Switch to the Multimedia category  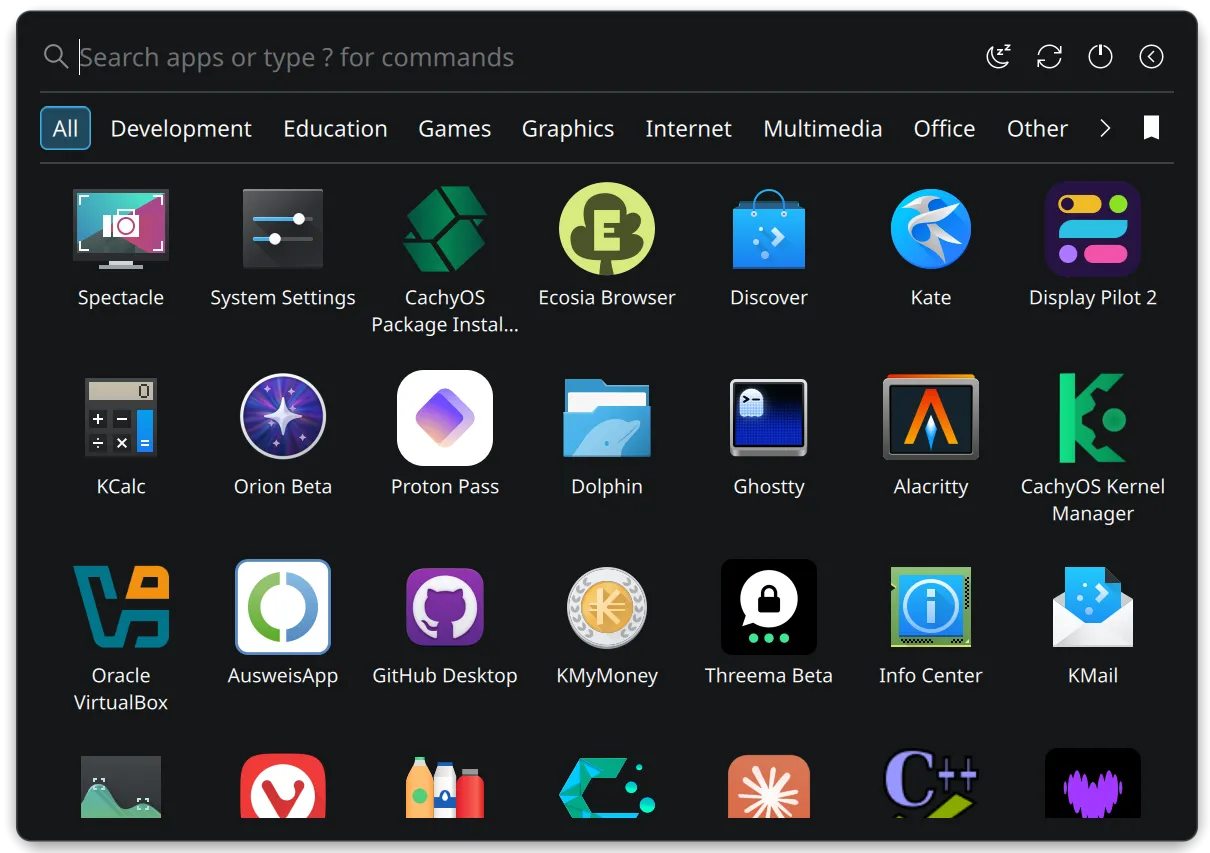[x=823, y=128]
